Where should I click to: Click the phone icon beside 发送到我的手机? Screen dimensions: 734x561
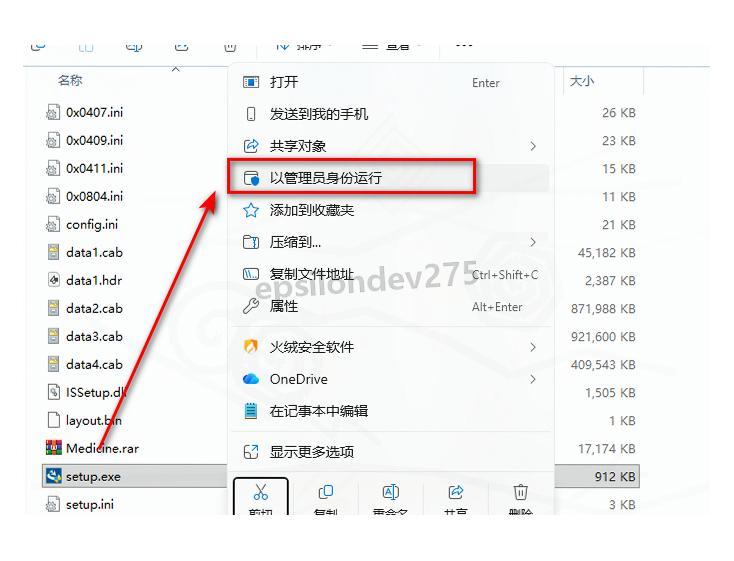point(251,114)
